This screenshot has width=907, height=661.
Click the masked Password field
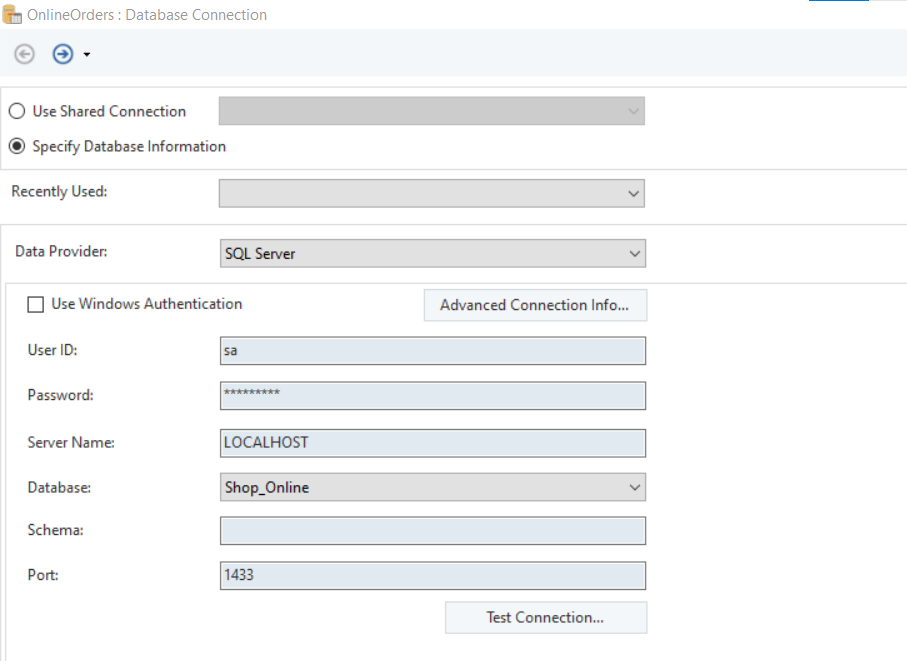pyautogui.click(x=432, y=395)
